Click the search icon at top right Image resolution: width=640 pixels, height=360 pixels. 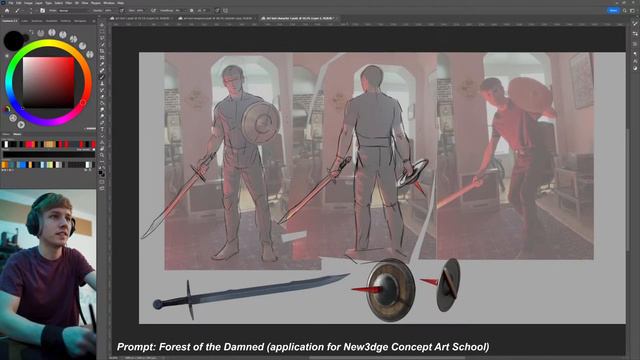click(625, 11)
